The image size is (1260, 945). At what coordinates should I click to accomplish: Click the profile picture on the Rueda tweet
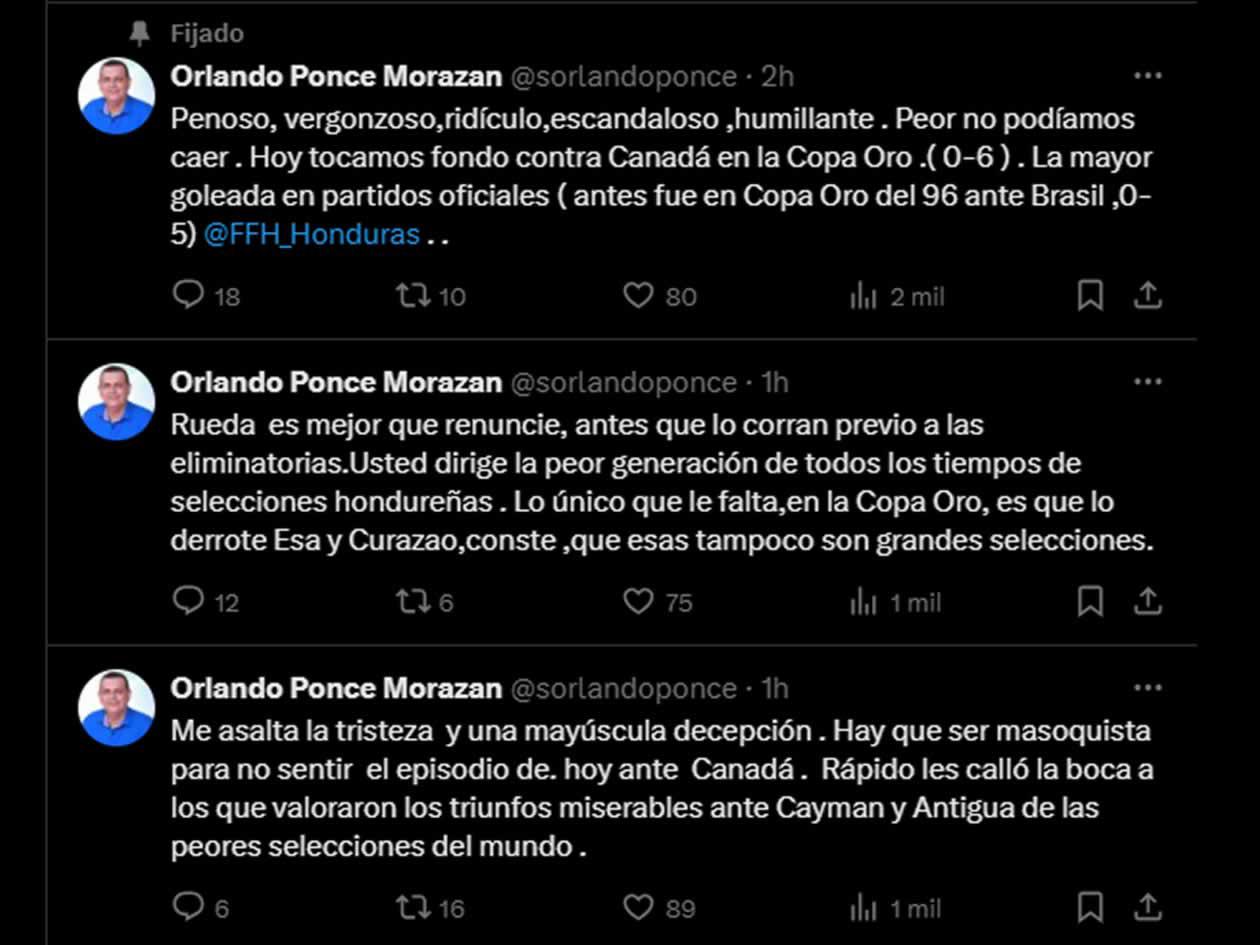(117, 402)
